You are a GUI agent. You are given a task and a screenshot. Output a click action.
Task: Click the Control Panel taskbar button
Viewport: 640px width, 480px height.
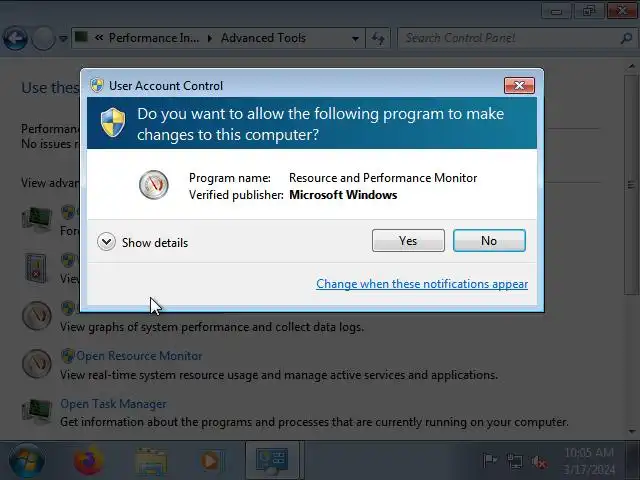pyautogui.click(x=272, y=461)
